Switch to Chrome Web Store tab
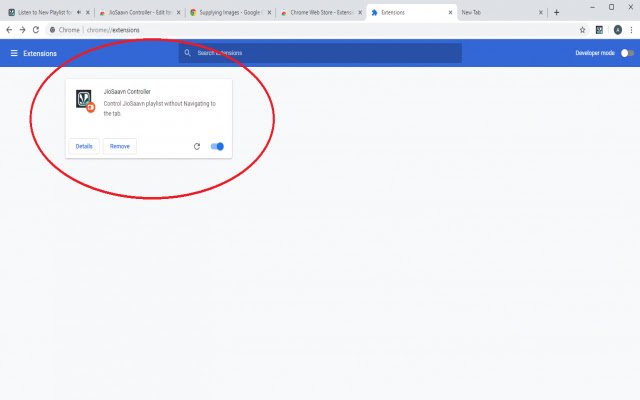The width and height of the screenshot is (640, 400). tap(321, 13)
